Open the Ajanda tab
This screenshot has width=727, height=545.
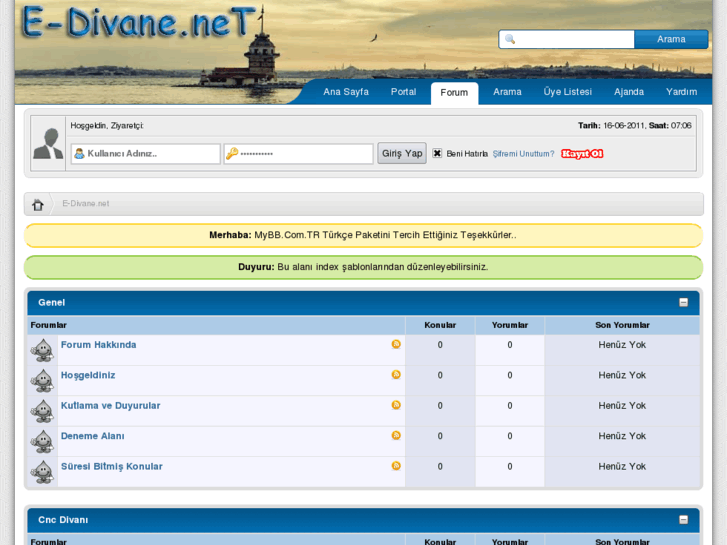pos(629,92)
